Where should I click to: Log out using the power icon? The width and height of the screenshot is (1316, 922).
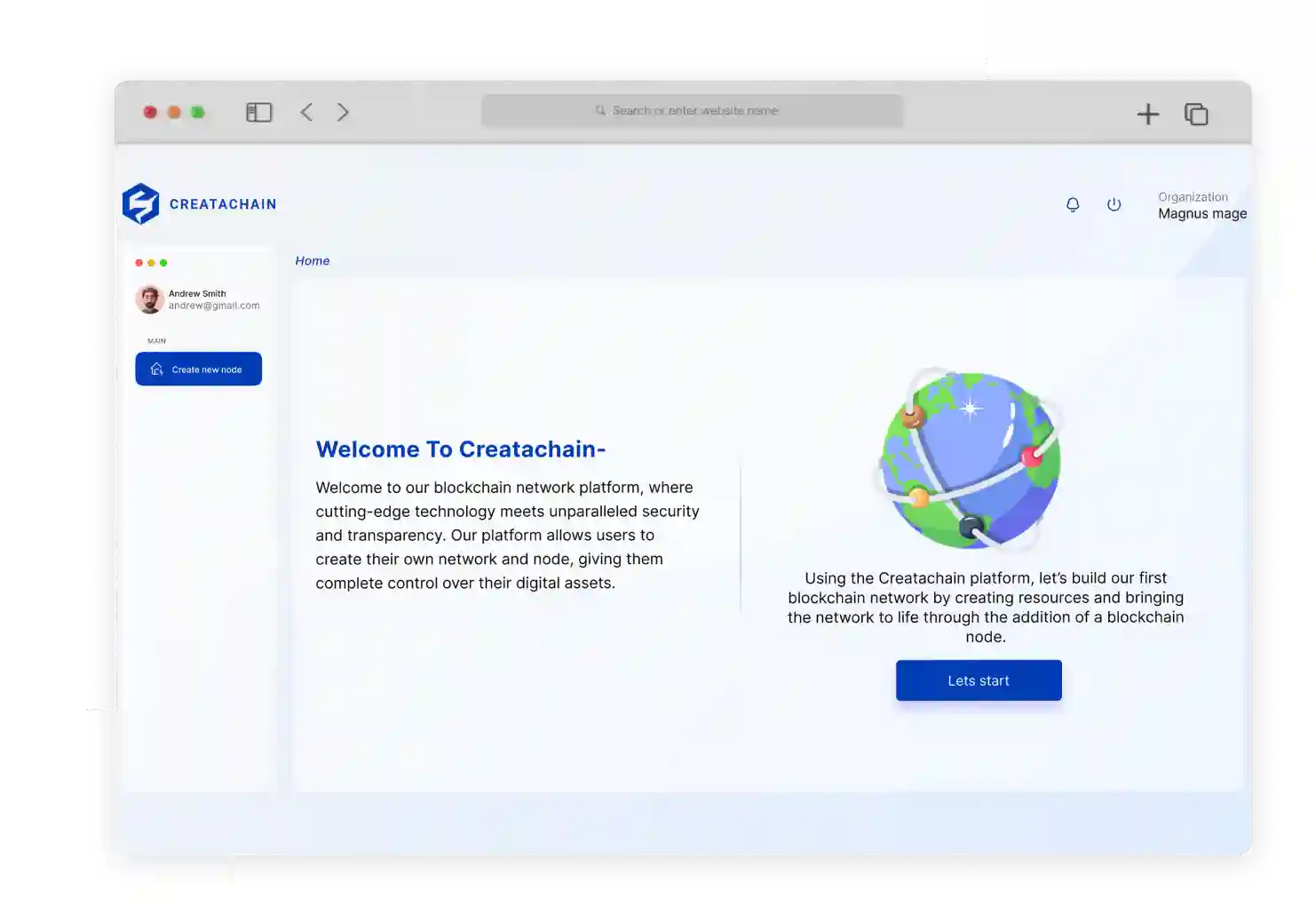coord(1114,204)
